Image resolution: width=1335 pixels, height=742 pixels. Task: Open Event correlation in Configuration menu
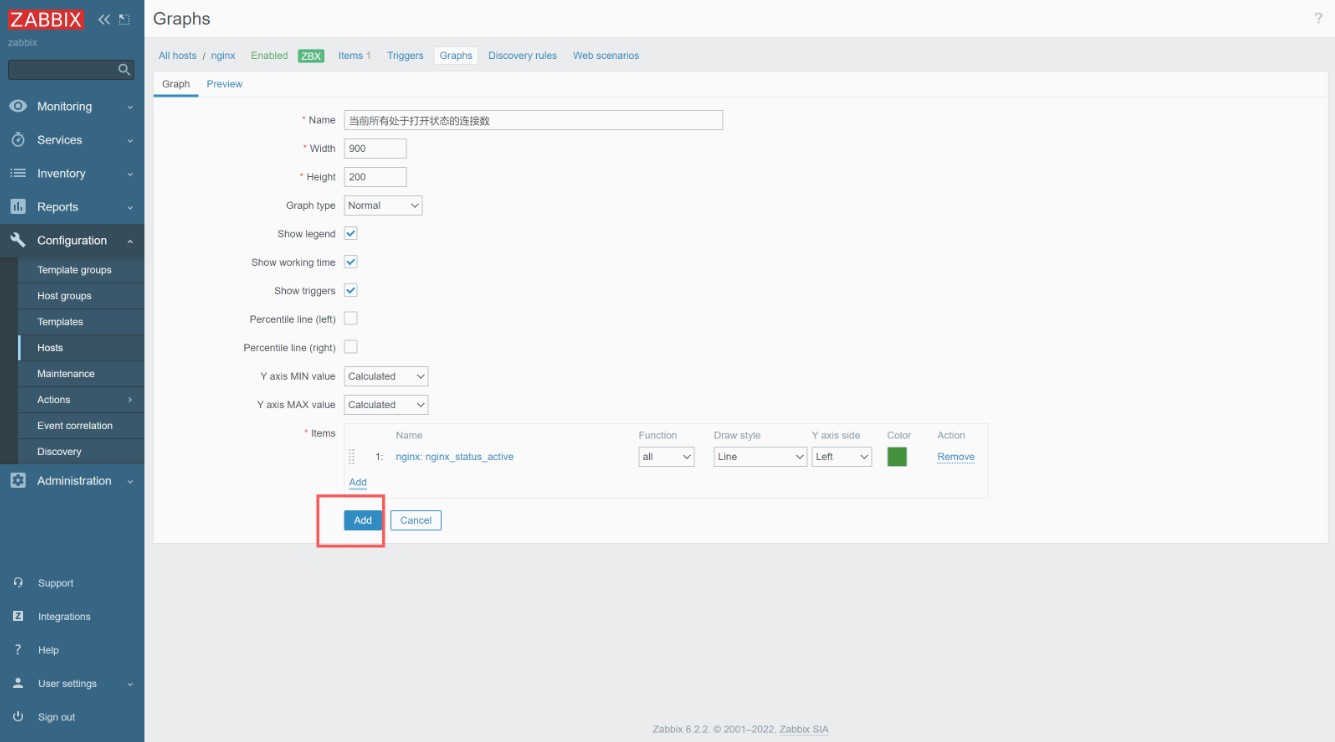pyautogui.click(x=75, y=426)
